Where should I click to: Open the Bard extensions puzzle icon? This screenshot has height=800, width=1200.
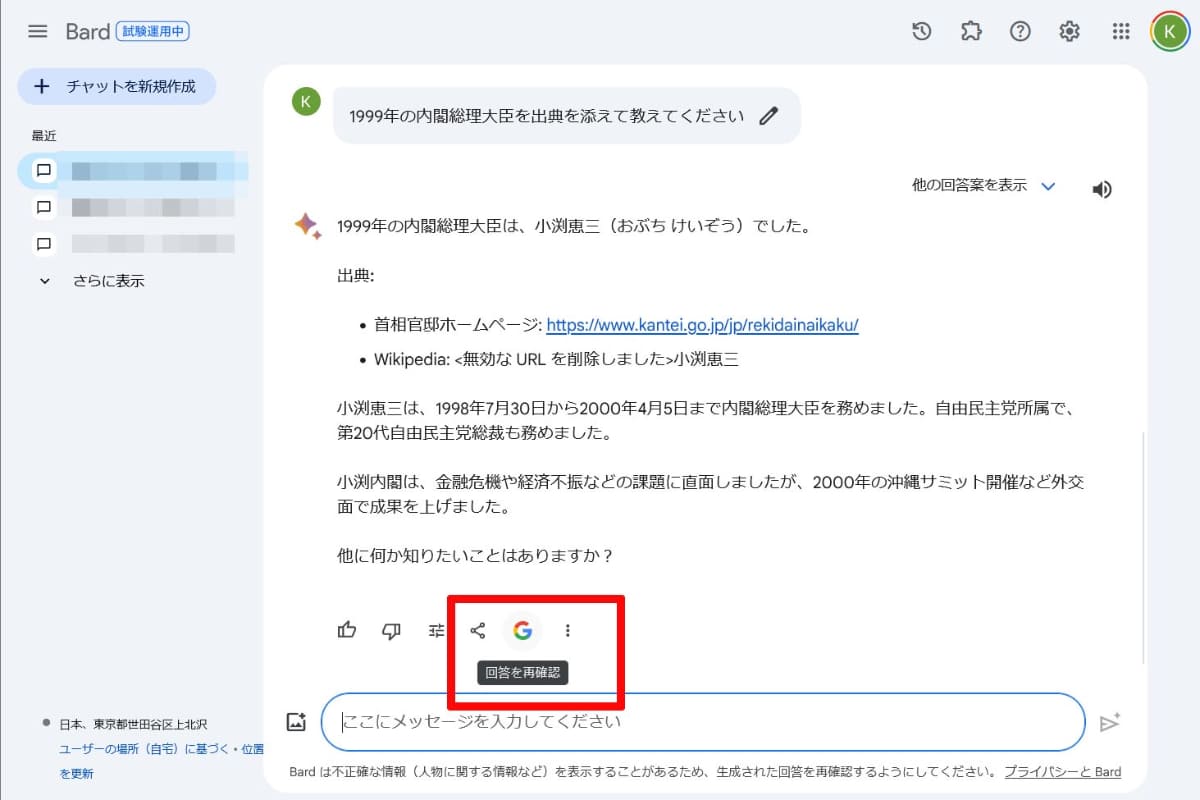point(970,31)
